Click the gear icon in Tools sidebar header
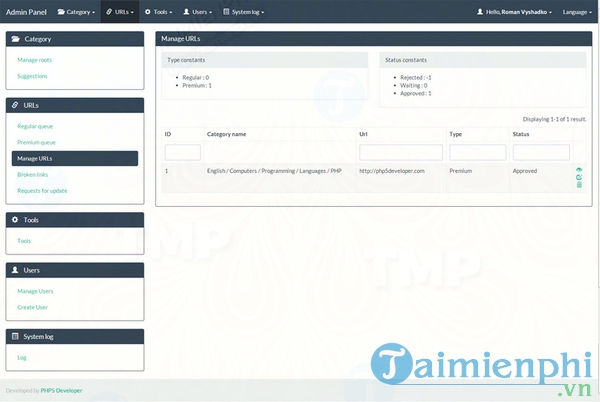Viewport: 600px width, 402px height. coord(15,220)
